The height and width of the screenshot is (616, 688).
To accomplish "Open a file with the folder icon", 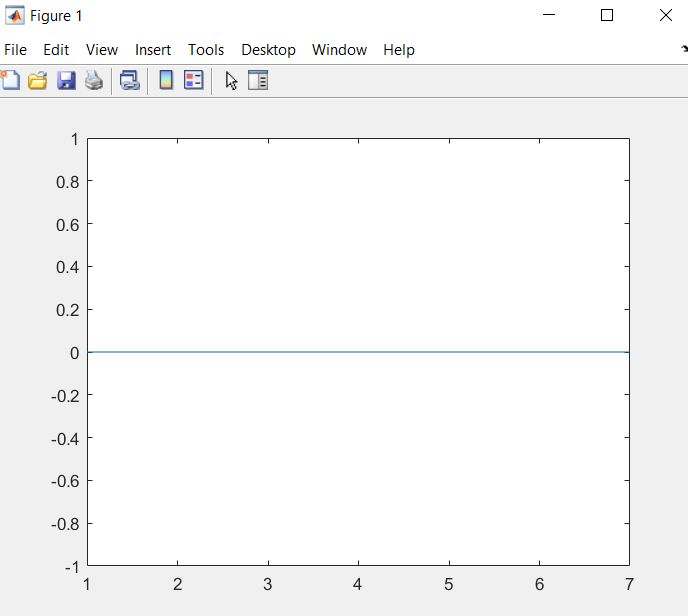I will click(x=38, y=81).
